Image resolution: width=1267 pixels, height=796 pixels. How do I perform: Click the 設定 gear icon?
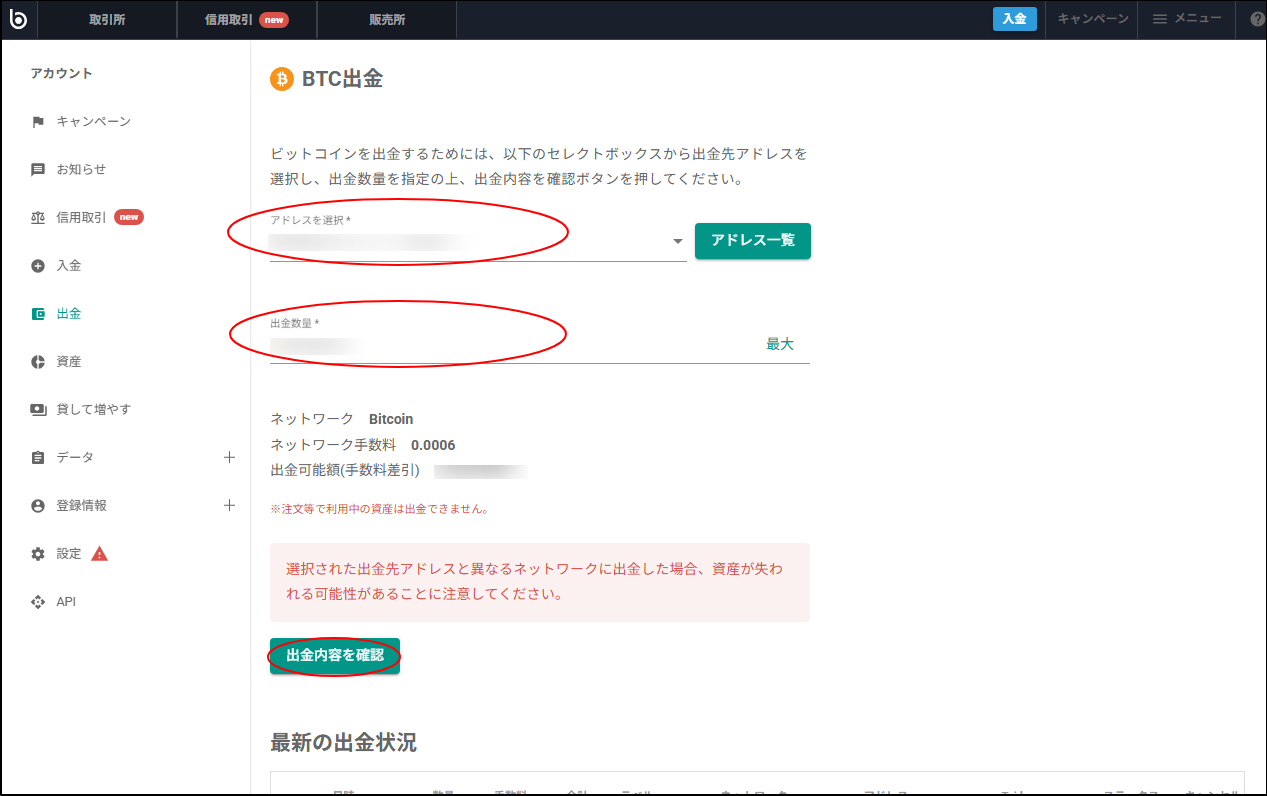(37, 553)
